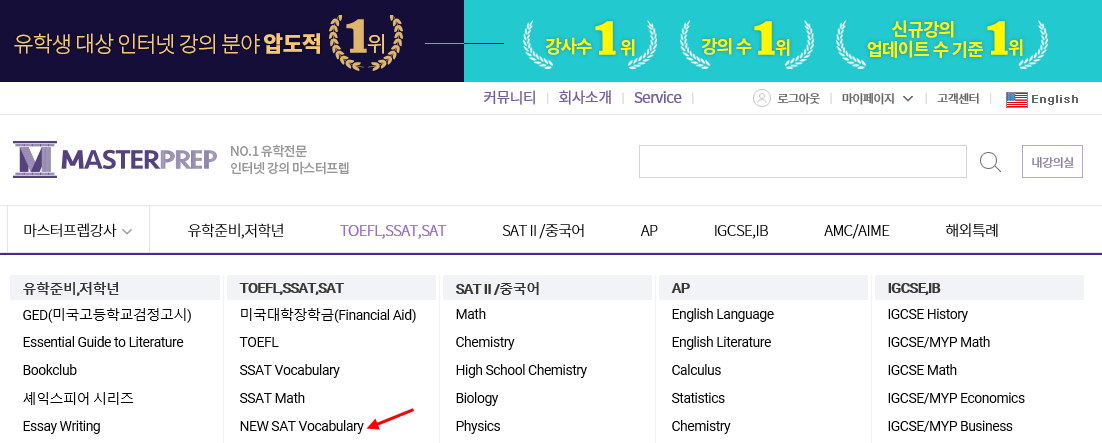
Task: Open the 해외특례 nav menu
Action: pyautogui.click(x=972, y=230)
